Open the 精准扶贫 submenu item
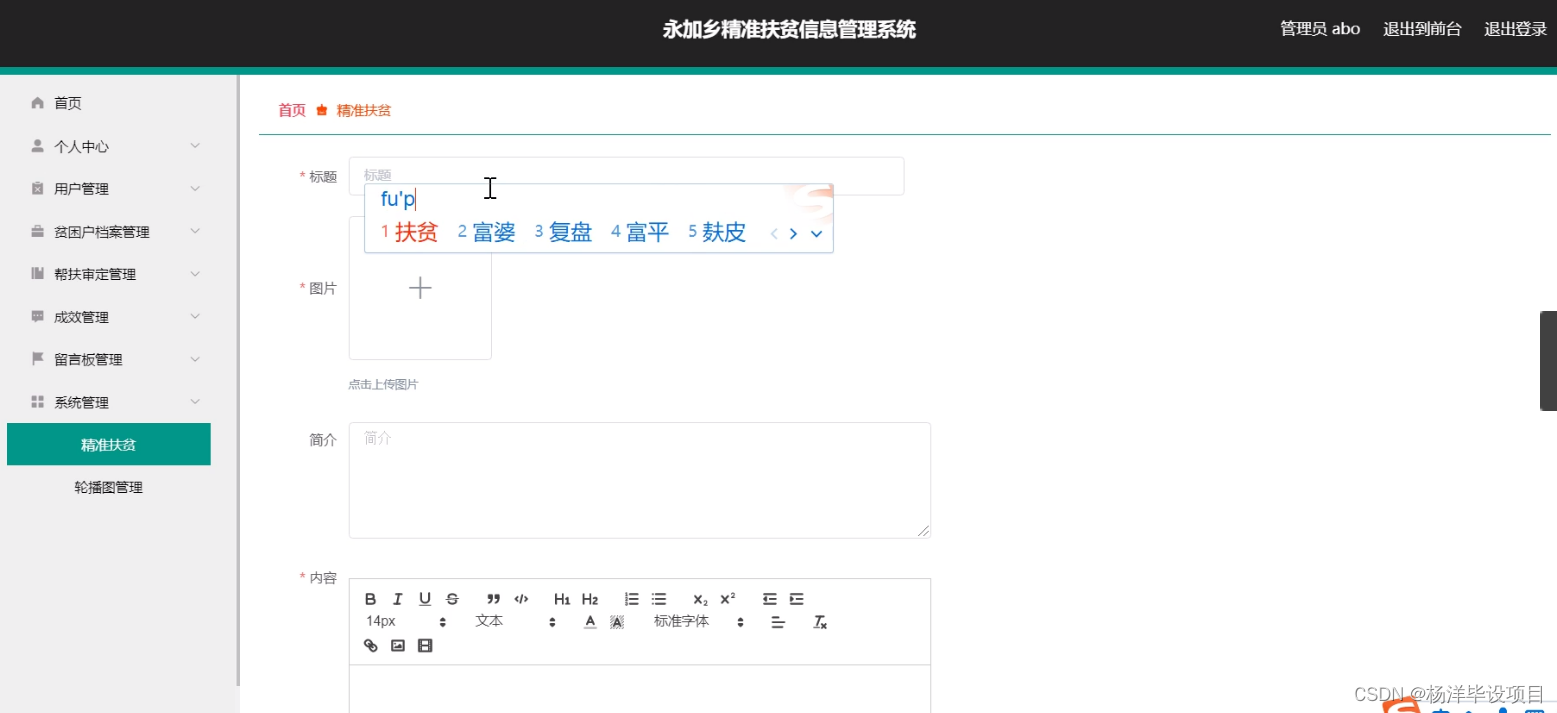 pyautogui.click(x=109, y=445)
